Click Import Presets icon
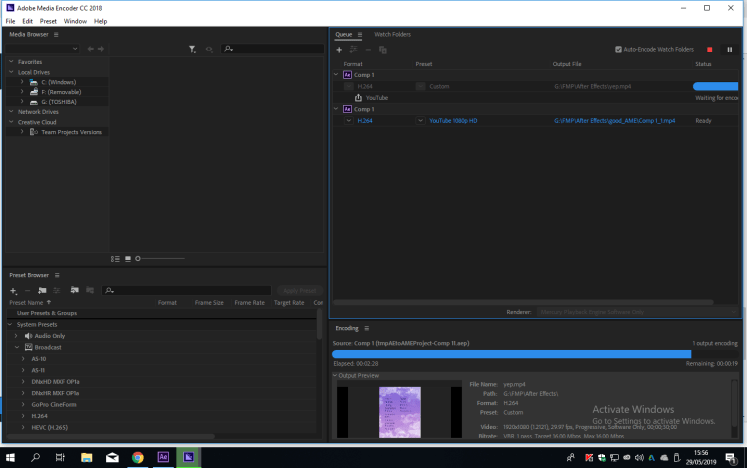 coord(74,290)
